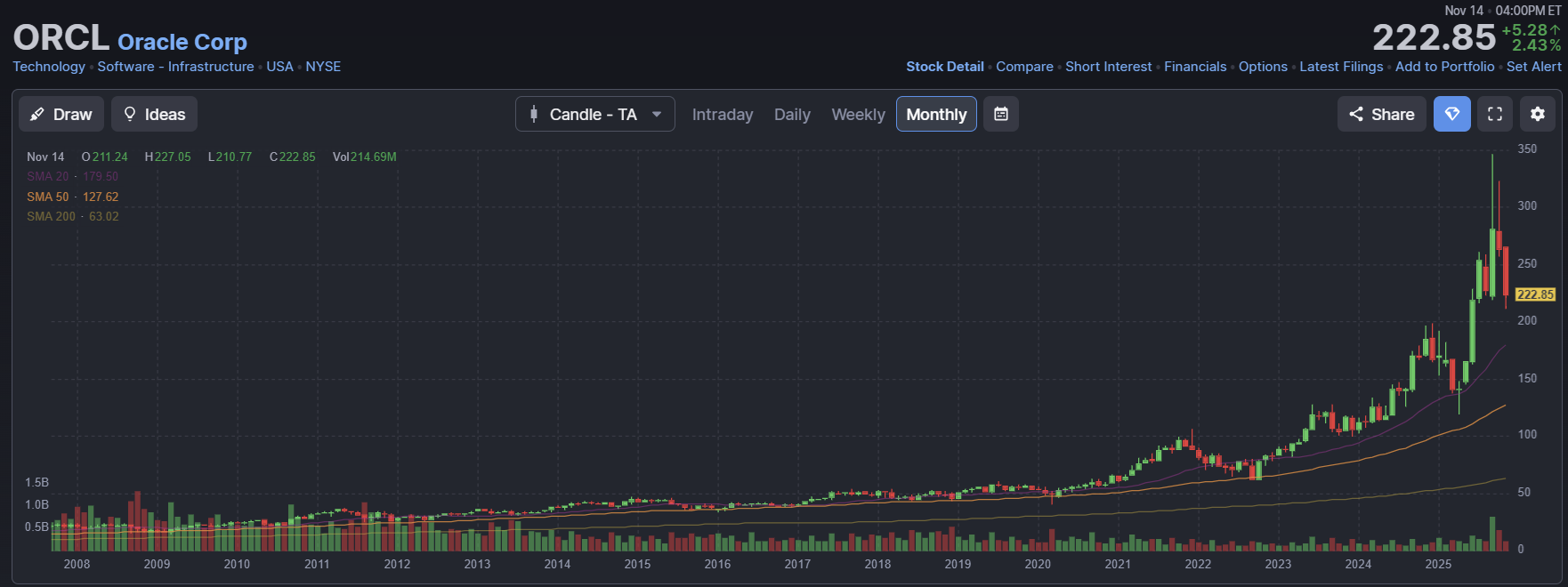Viewport: 1568px width, 587px height.
Task: Open the Ideas panel
Action: (154, 114)
